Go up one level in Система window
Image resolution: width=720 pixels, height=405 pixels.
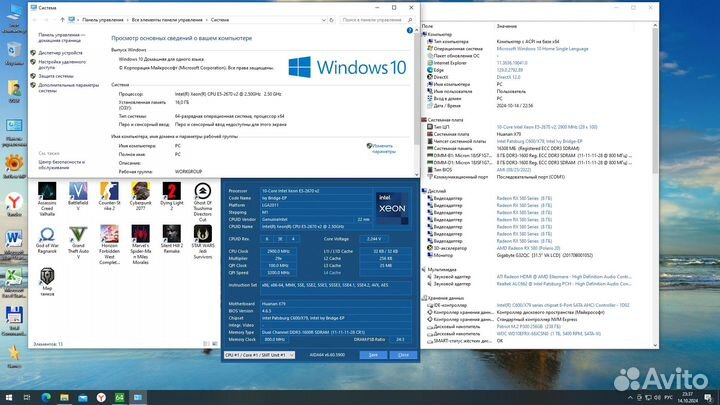62,20
